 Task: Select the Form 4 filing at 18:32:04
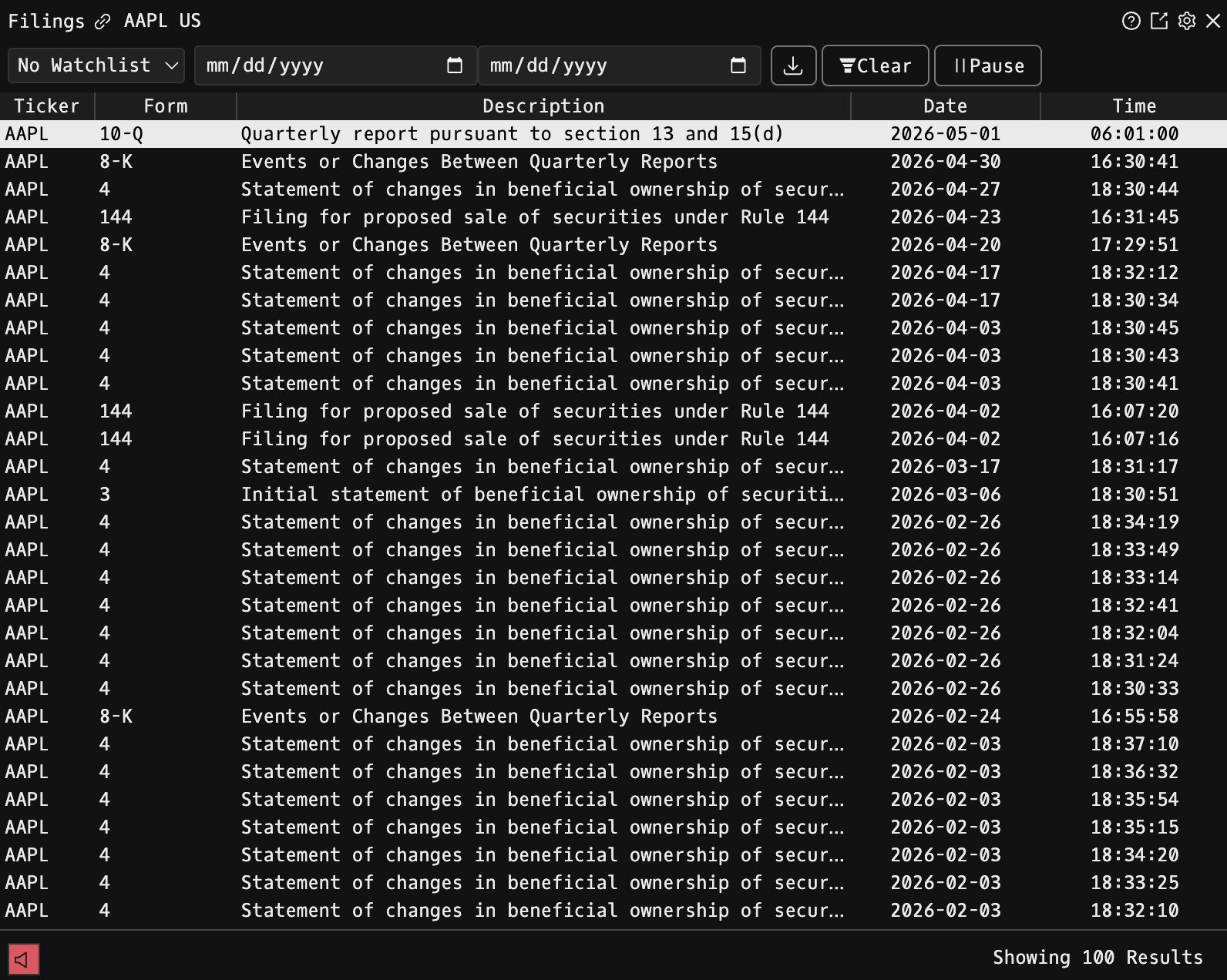tap(613, 633)
